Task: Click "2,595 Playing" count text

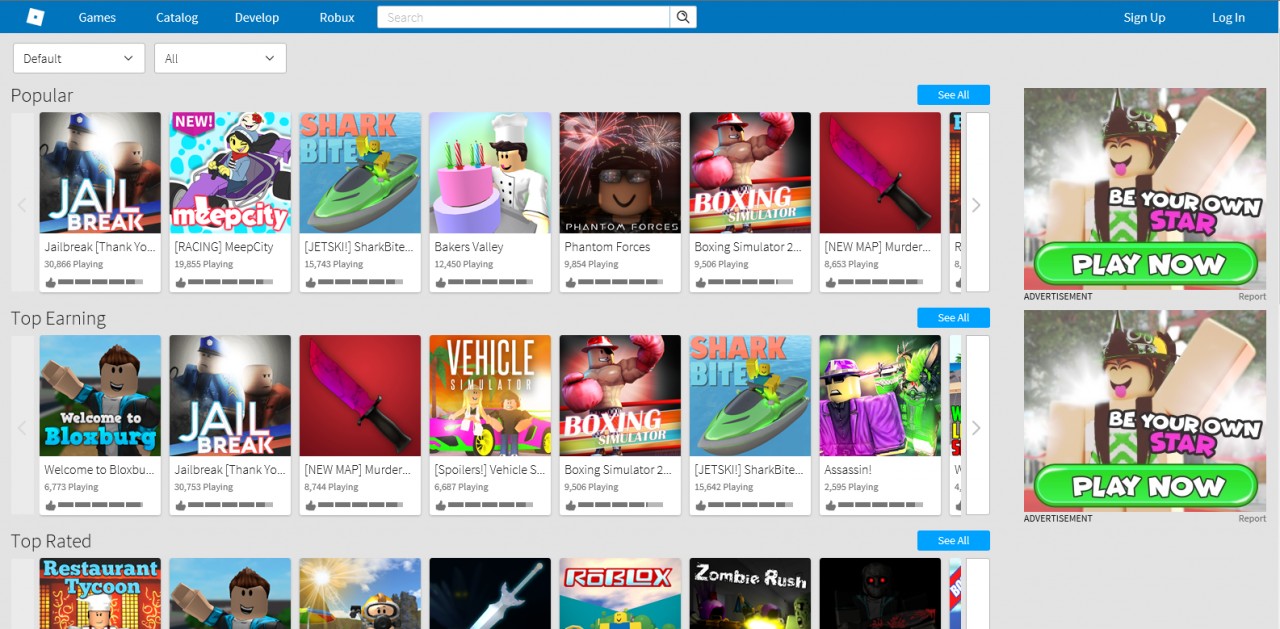Action: [851, 487]
